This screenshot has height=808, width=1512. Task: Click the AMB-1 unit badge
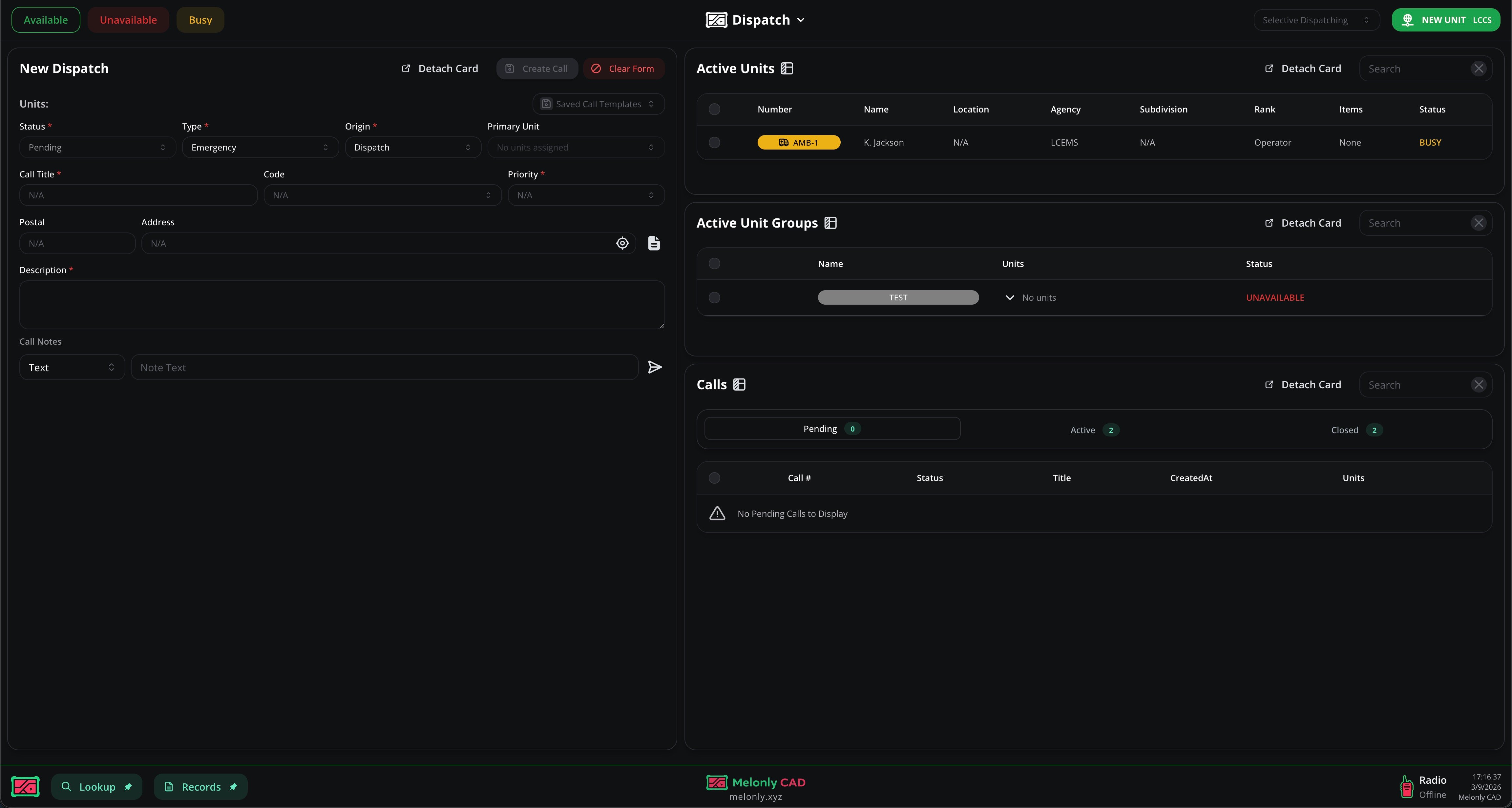point(799,143)
